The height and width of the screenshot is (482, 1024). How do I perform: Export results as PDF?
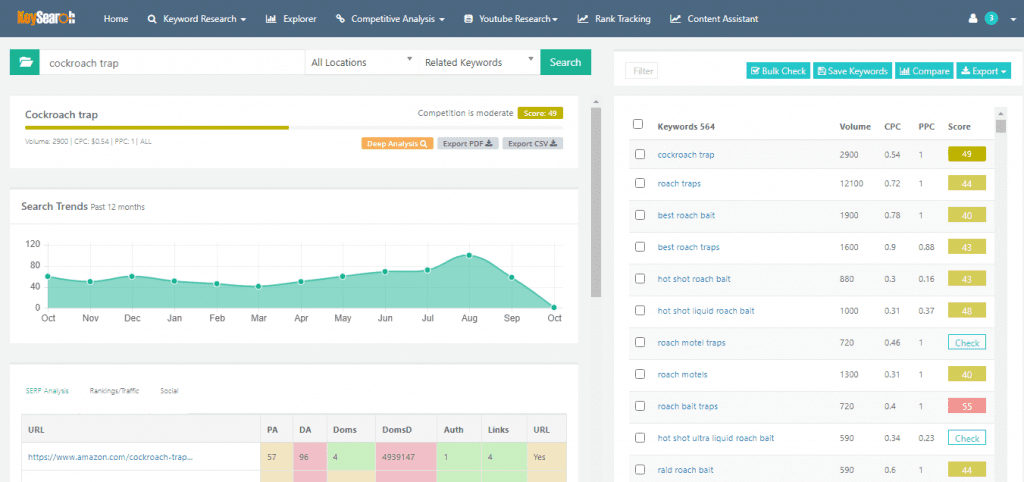tap(467, 144)
